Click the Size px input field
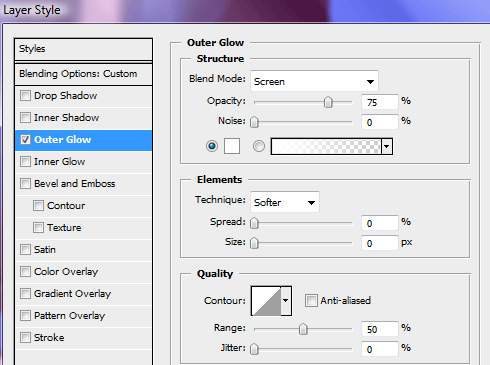 click(380, 243)
